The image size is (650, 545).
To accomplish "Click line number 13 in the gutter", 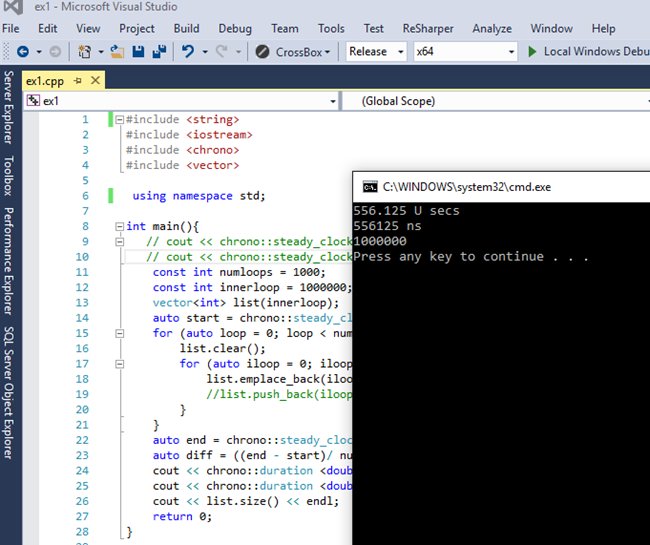I will (x=82, y=303).
